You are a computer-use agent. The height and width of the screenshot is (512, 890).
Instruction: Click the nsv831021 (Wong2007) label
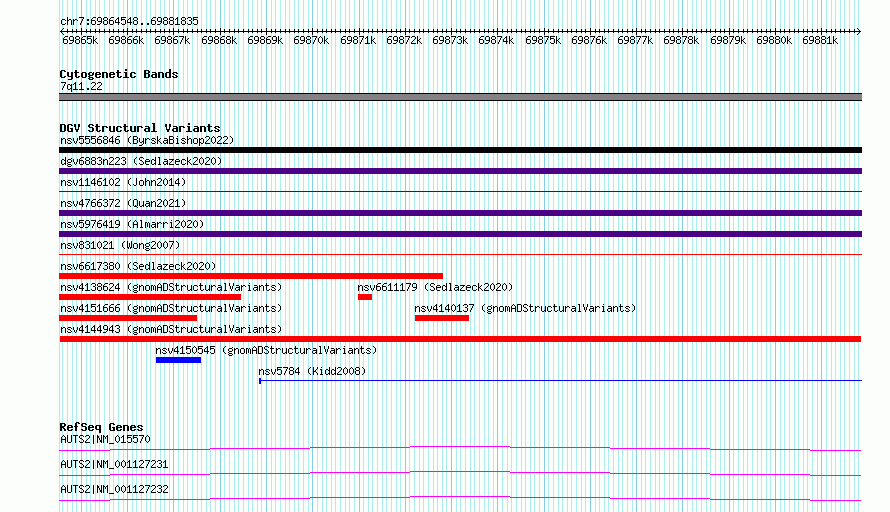coord(120,245)
